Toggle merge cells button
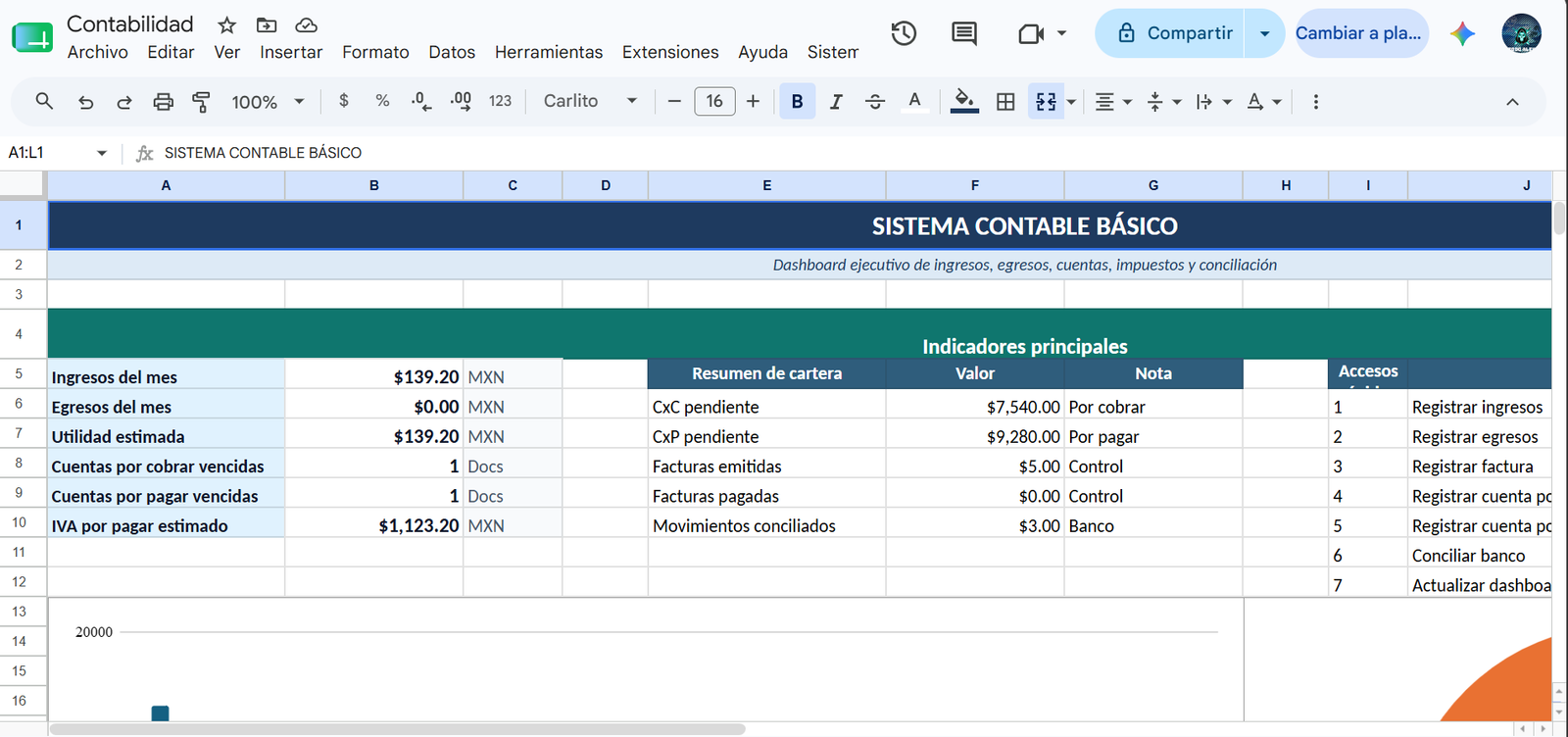The height and width of the screenshot is (737, 1568). (x=1046, y=101)
